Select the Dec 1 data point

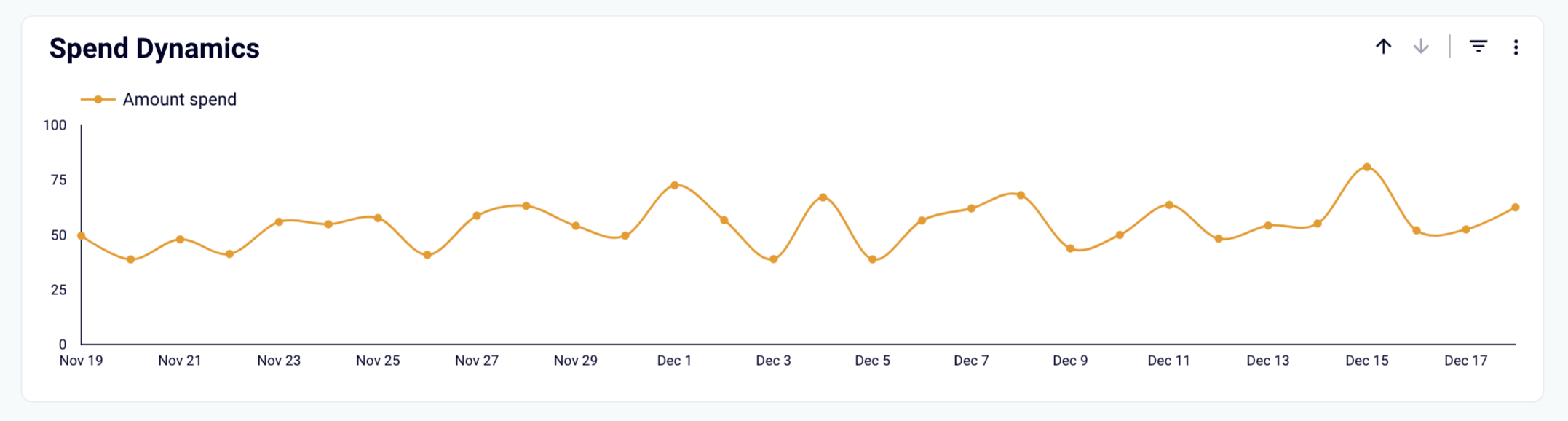(x=675, y=185)
